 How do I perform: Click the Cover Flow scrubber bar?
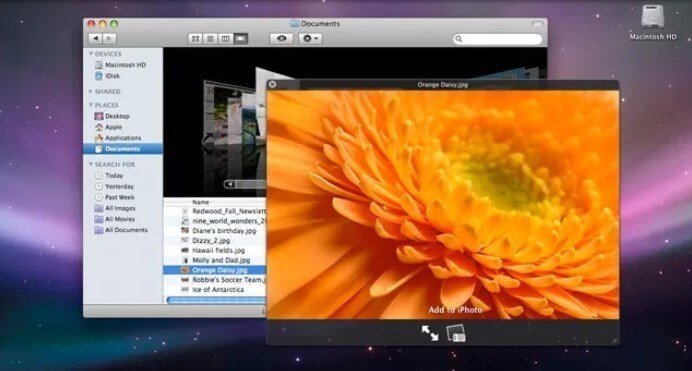point(245,184)
